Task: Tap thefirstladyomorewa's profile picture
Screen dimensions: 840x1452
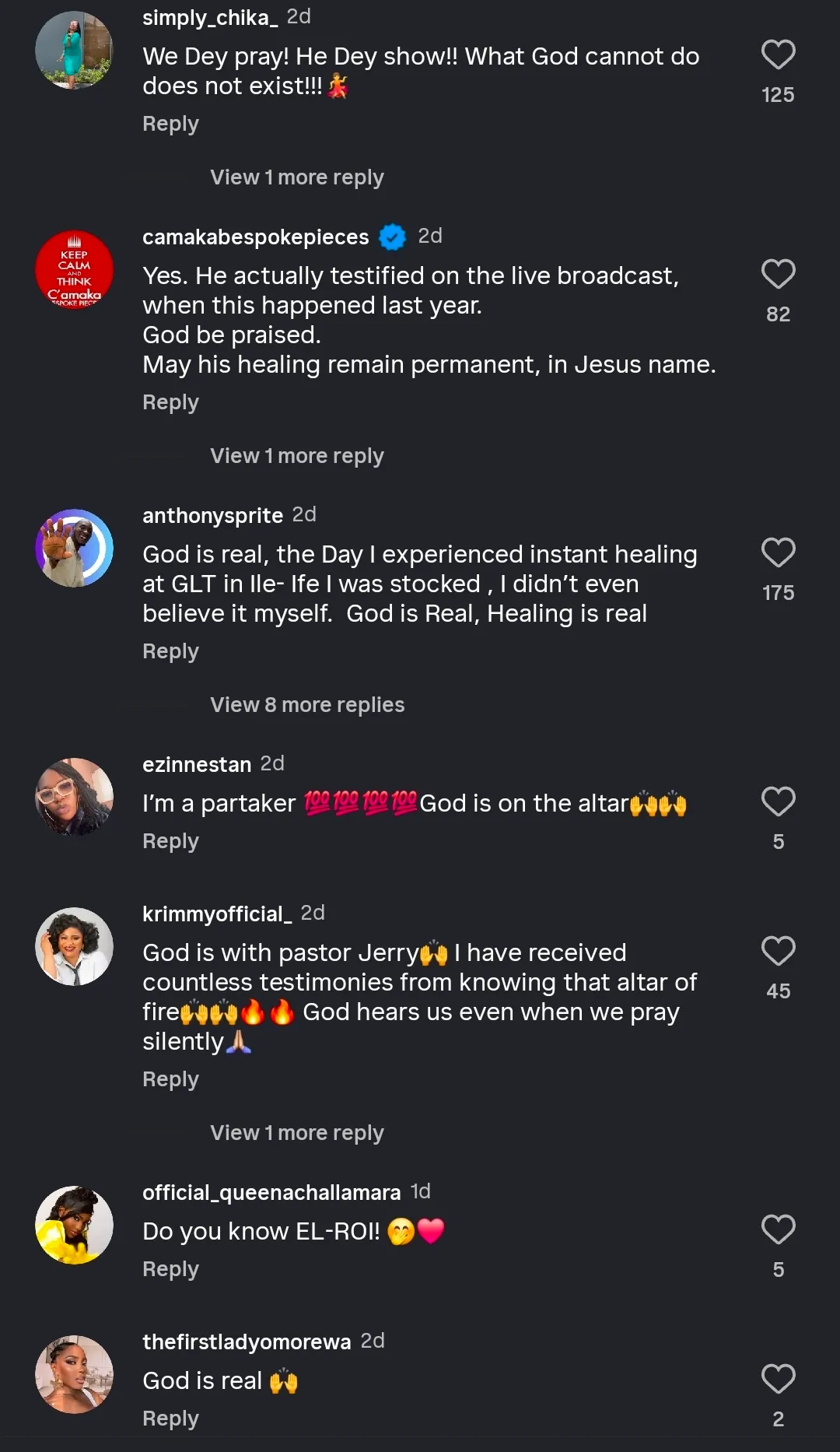Action: [75, 1374]
